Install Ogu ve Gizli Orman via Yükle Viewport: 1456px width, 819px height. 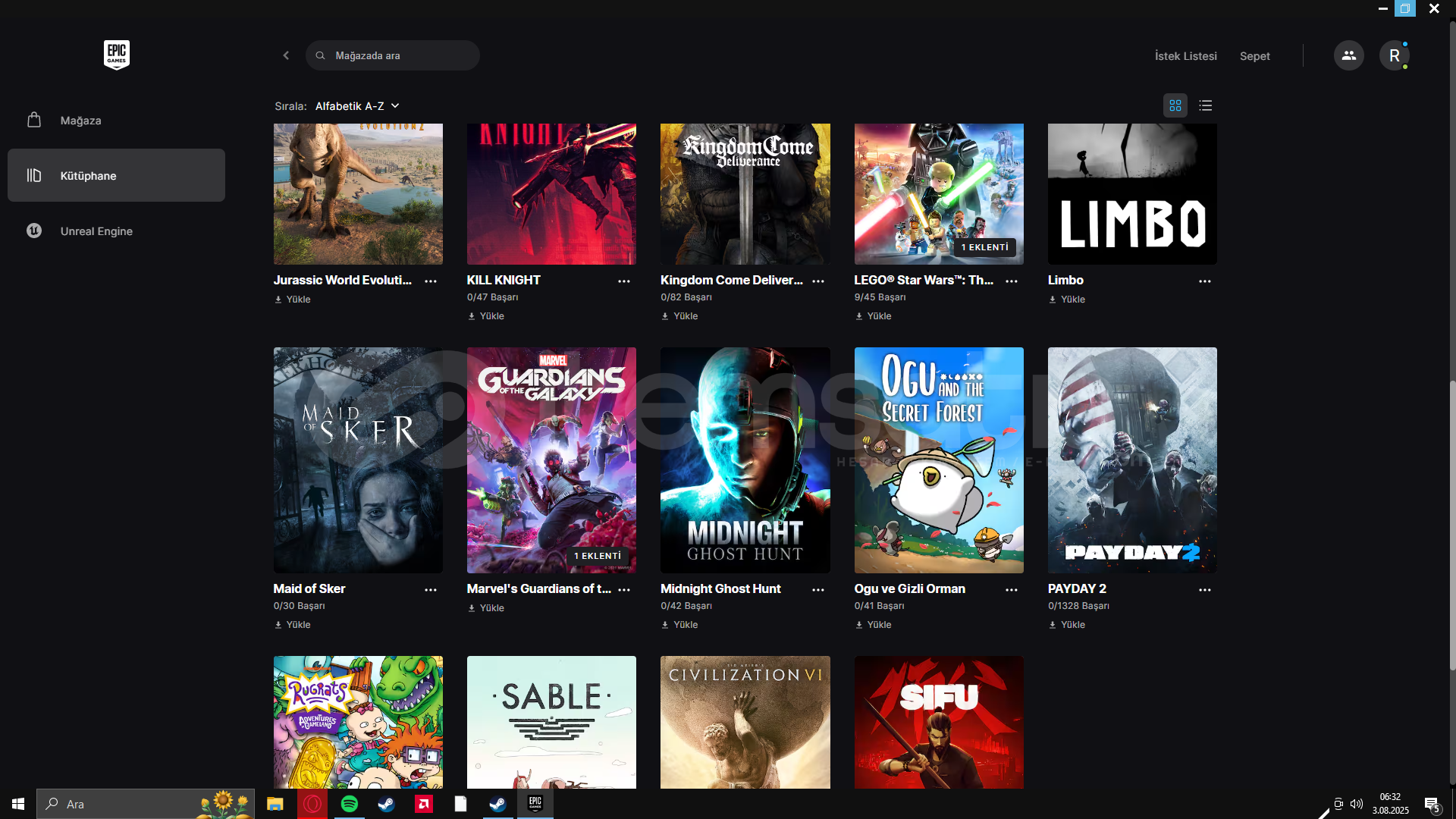pyautogui.click(x=874, y=625)
